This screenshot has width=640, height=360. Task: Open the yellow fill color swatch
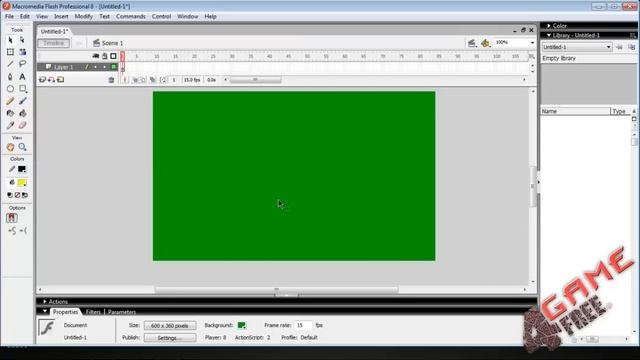point(22,182)
